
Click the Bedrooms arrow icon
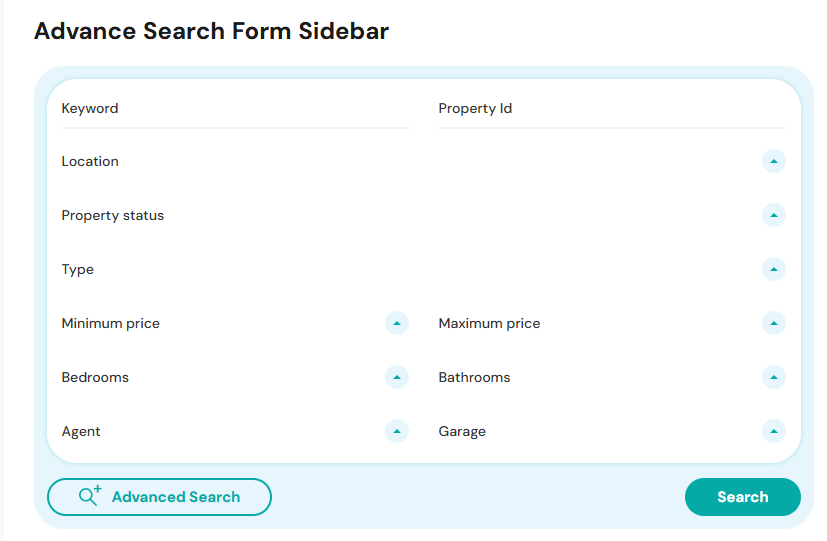click(x=397, y=378)
